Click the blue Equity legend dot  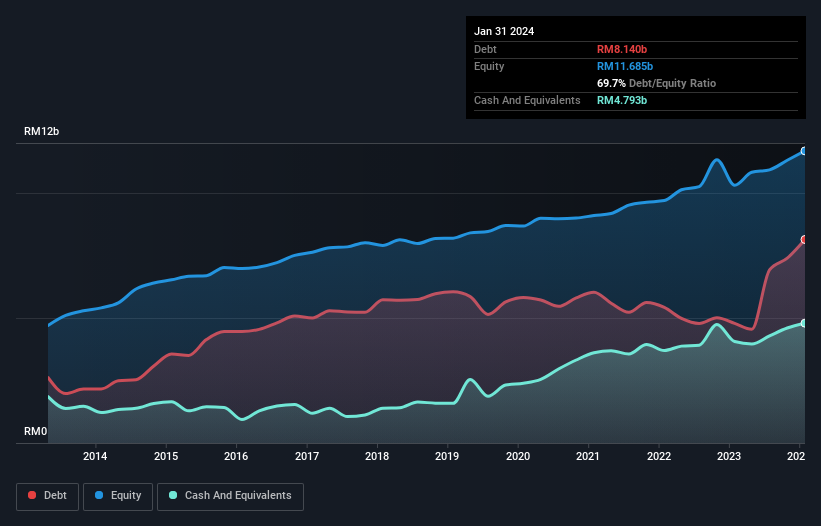click(99, 495)
